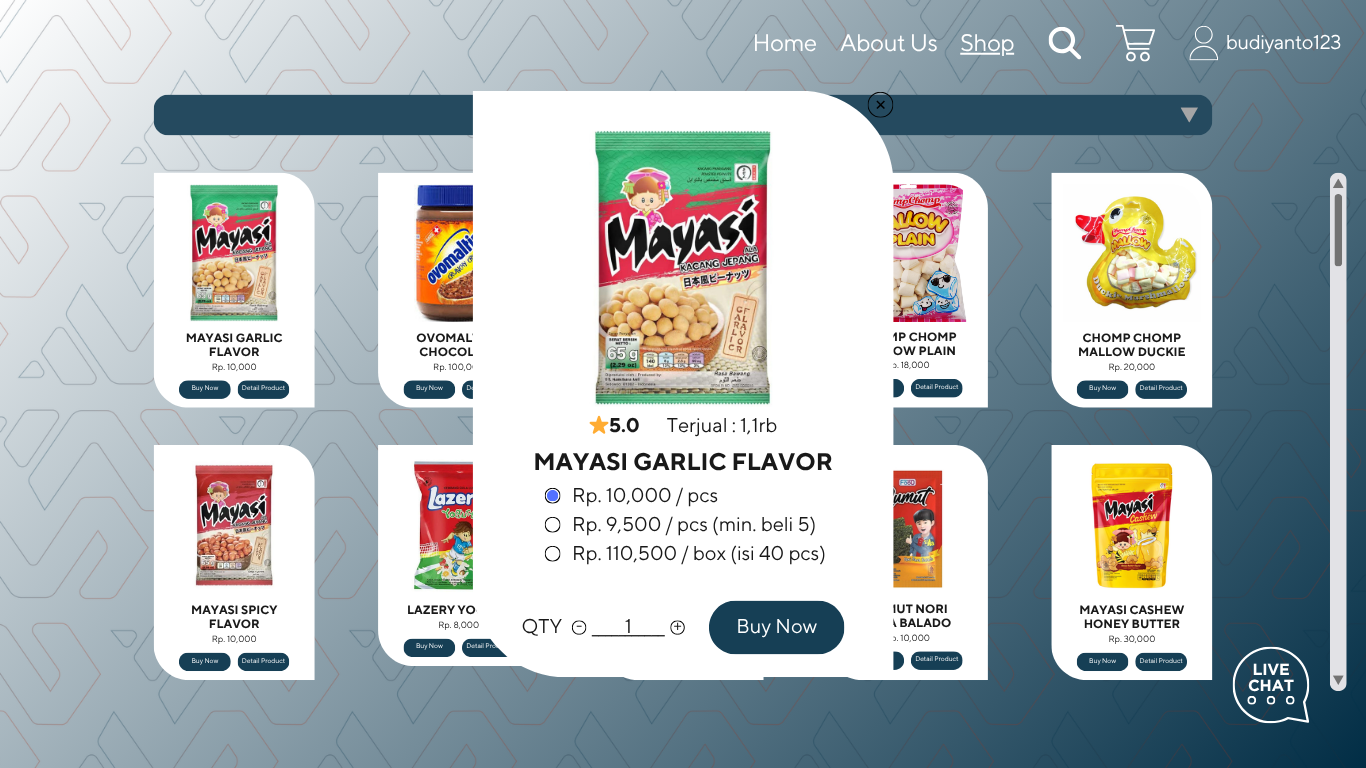Screen dimensions: 1366x768
Task: Click the scrollbar up arrow
Action: pos(1338,182)
